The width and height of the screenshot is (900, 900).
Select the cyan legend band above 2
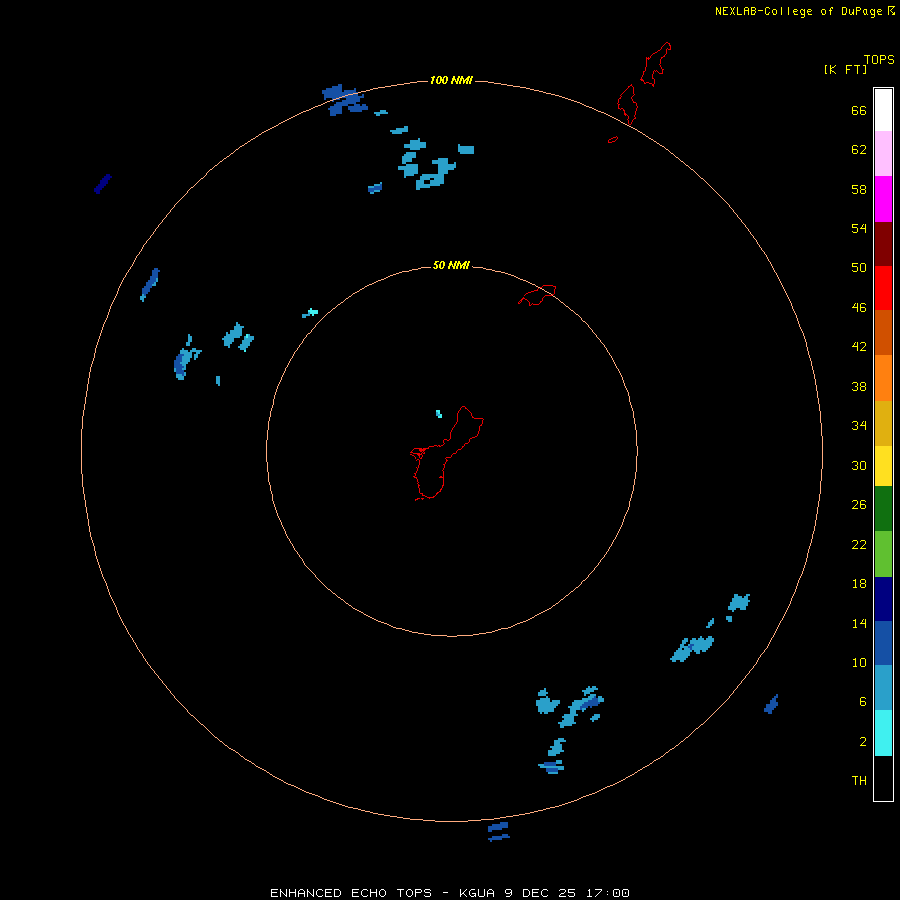click(883, 733)
